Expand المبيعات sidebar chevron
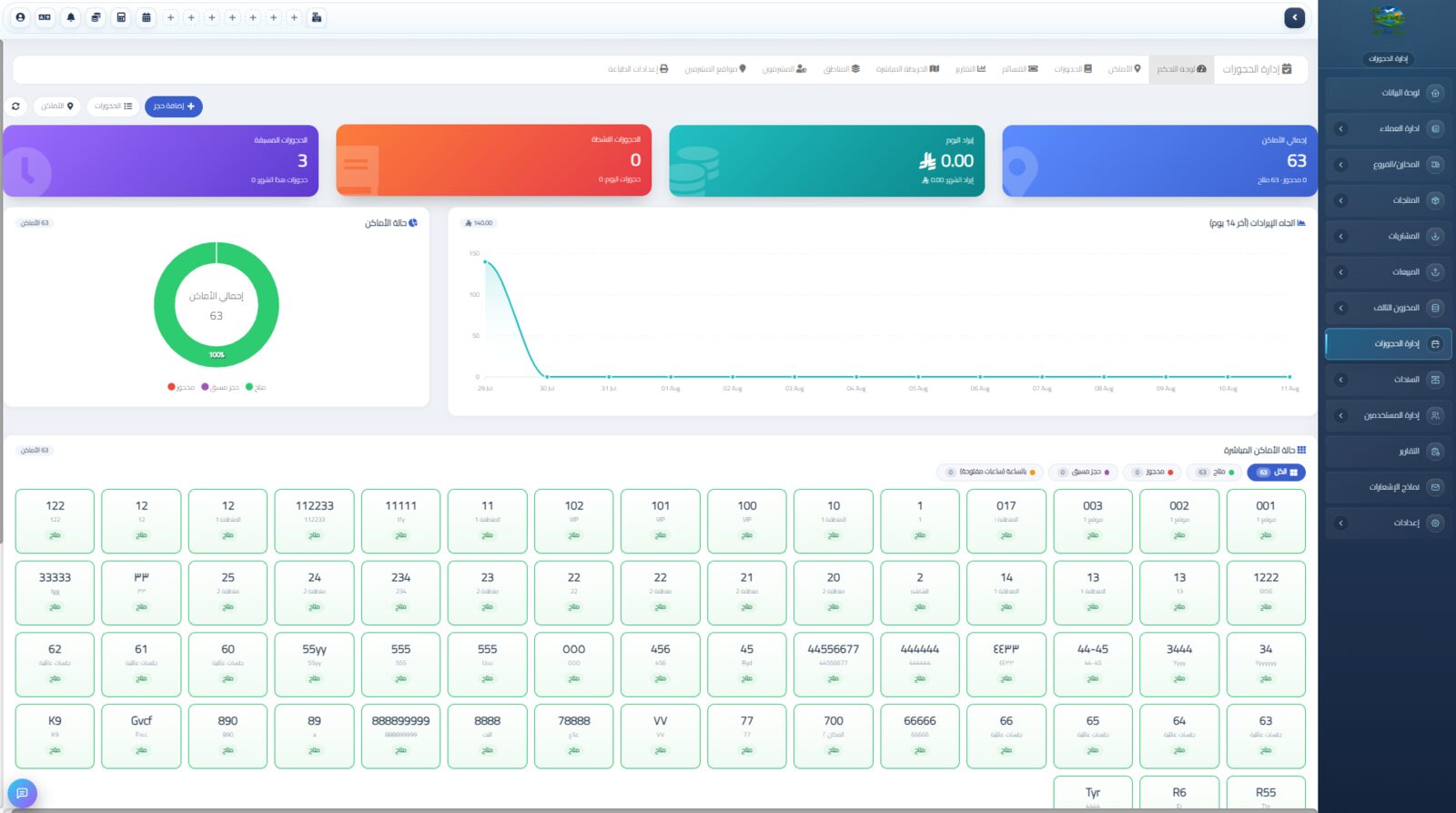Viewport: 1456px width, 813px height. point(1340,272)
